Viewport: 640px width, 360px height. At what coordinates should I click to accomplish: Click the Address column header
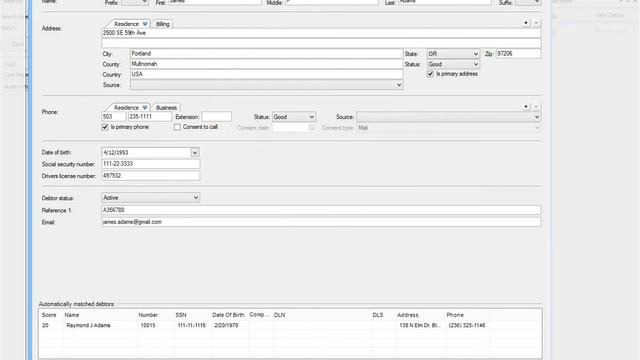pyautogui.click(x=408, y=315)
